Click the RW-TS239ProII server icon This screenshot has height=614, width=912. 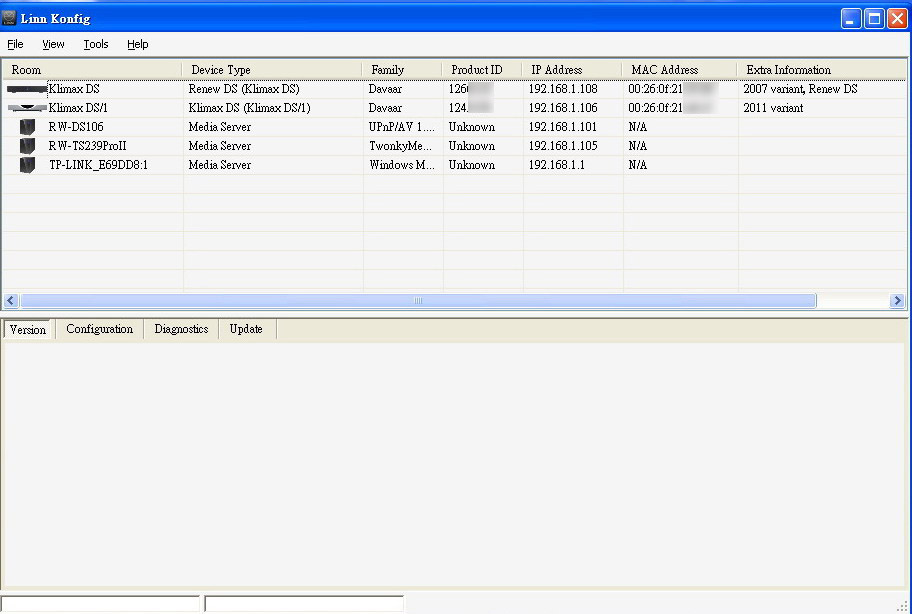27,146
